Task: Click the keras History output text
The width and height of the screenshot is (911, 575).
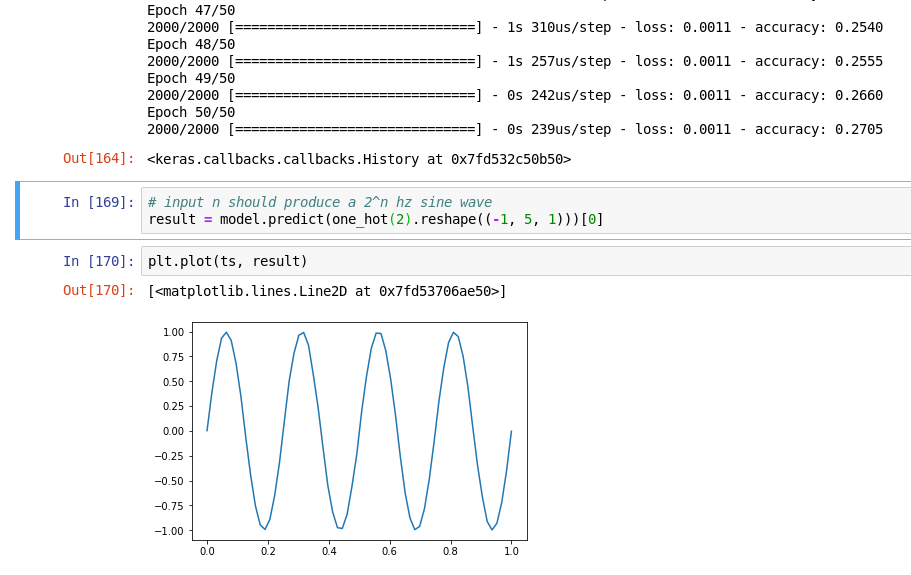Action: click(359, 159)
